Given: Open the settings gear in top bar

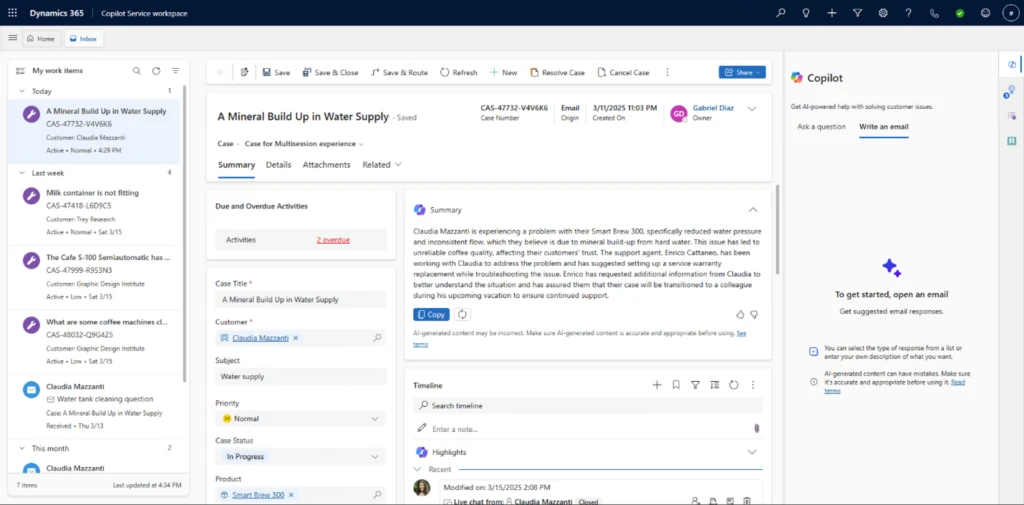Looking at the screenshot, I should pyautogui.click(x=883, y=13).
